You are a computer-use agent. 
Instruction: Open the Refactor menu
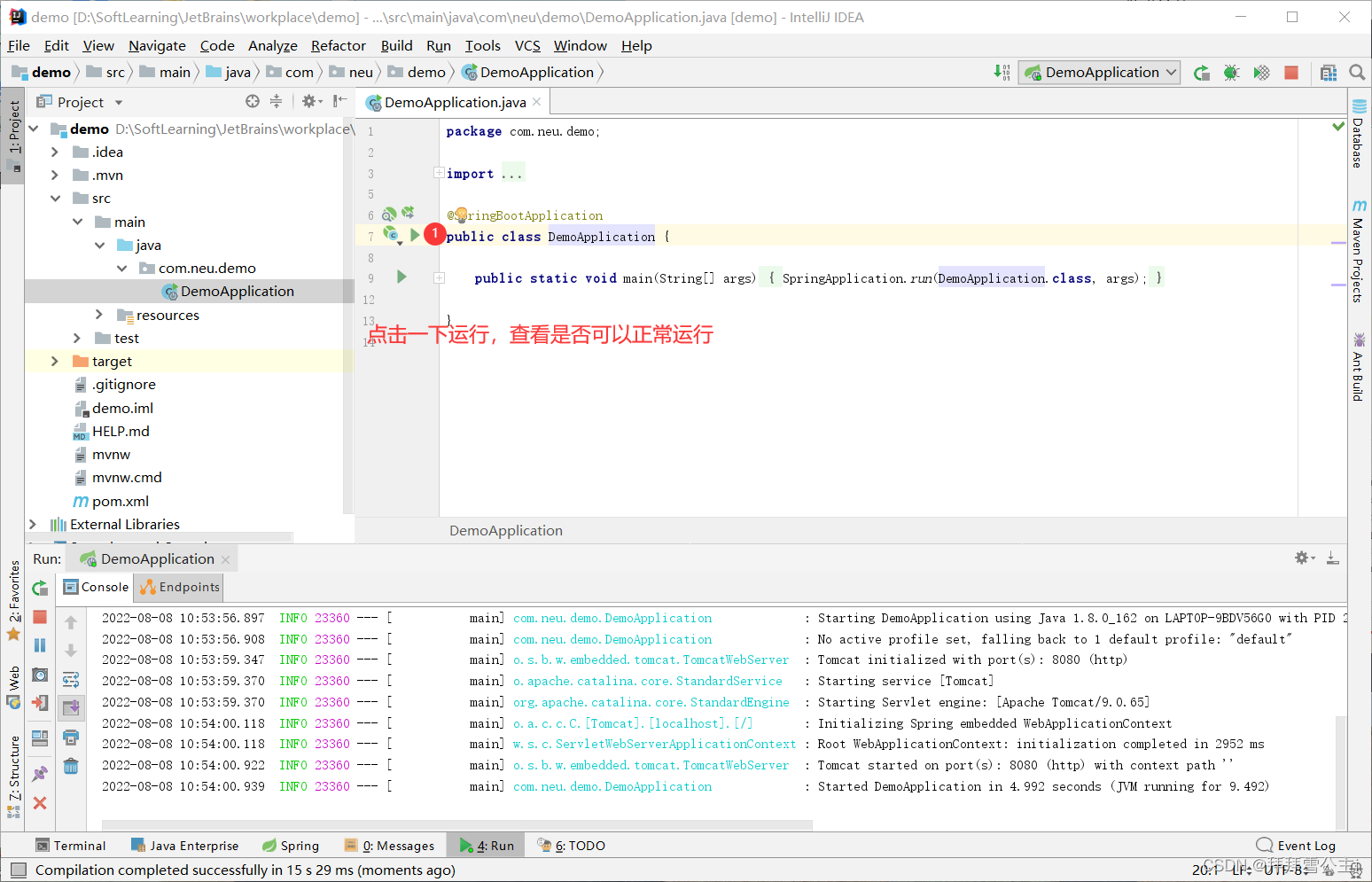[338, 46]
